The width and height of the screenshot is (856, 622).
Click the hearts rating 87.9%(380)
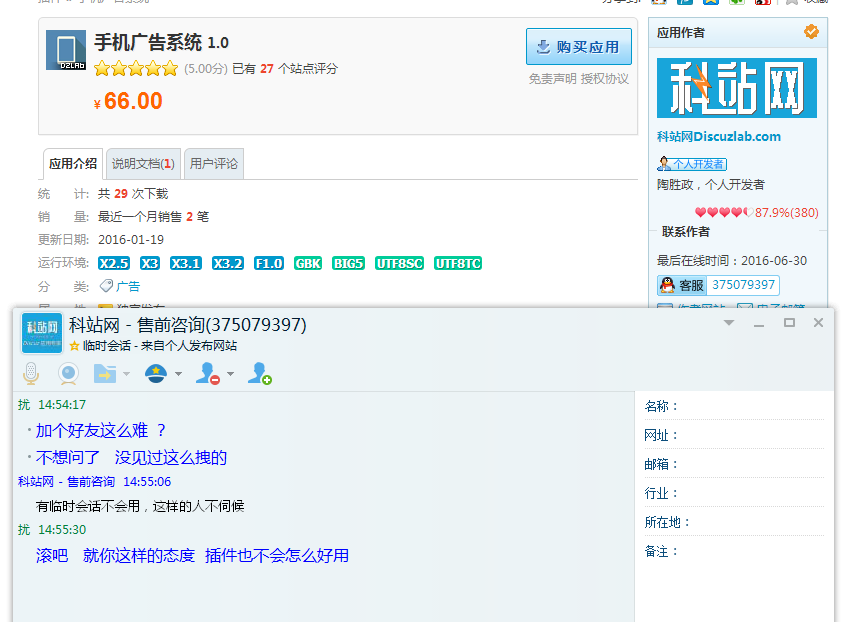click(x=756, y=212)
